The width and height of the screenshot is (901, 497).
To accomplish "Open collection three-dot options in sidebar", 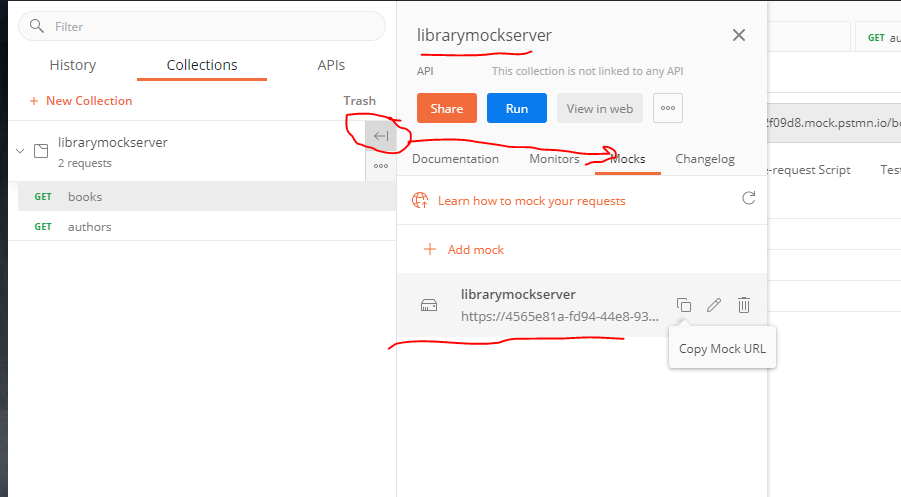I will [x=381, y=166].
